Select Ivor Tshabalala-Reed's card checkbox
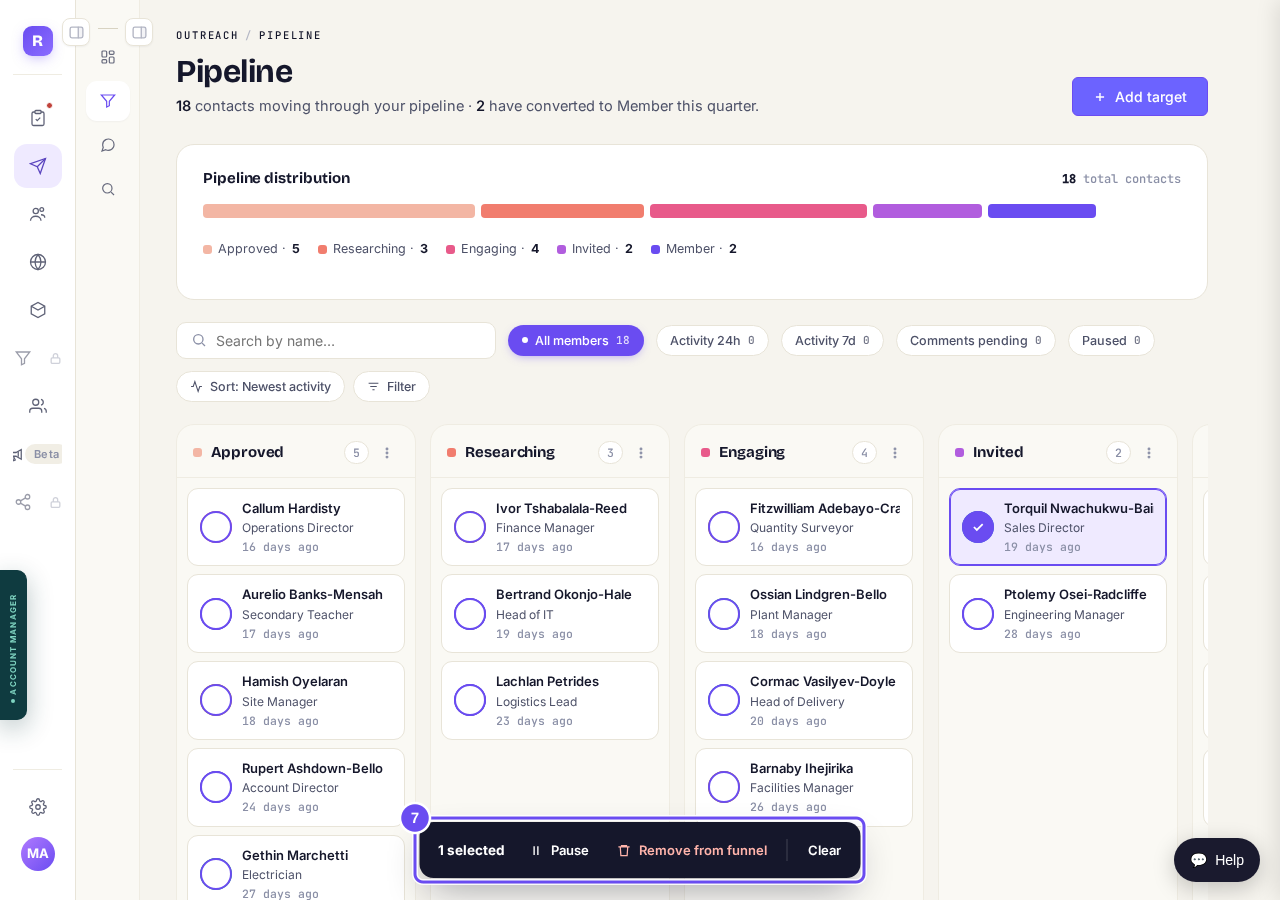 (x=470, y=527)
